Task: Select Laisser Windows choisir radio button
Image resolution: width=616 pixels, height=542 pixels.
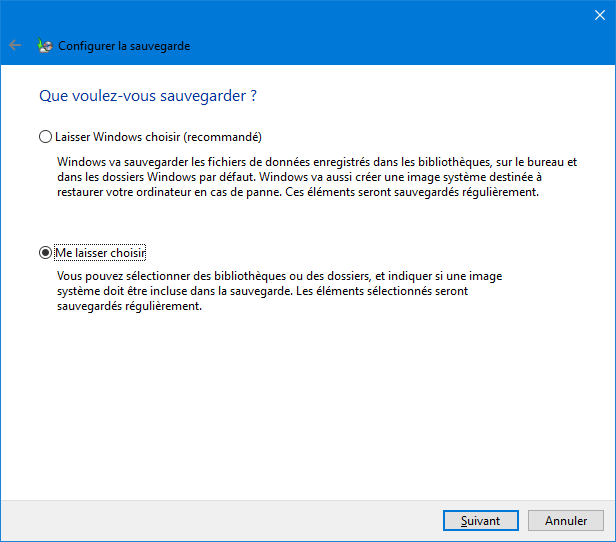Action: [x=45, y=137]
